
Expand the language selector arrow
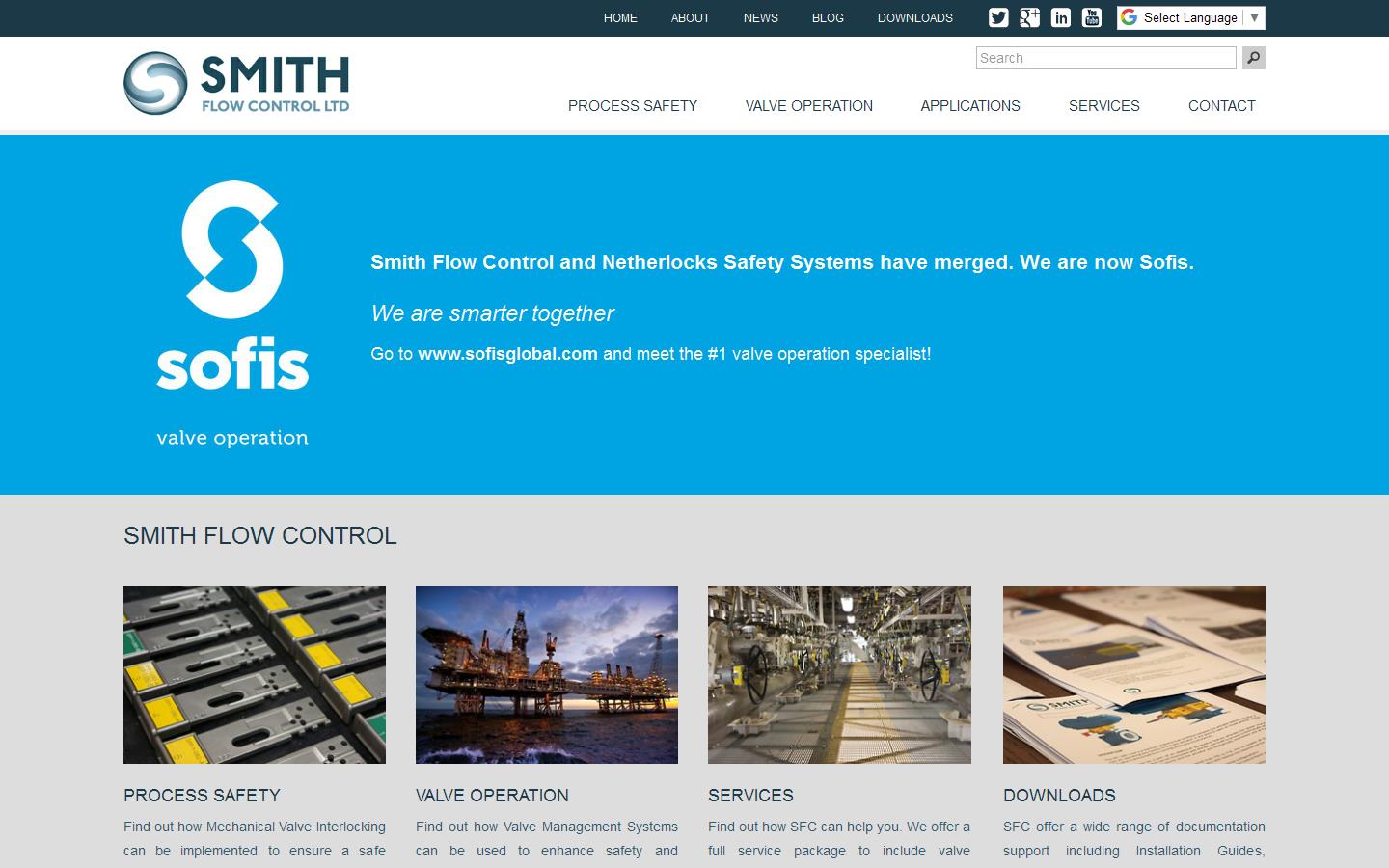coord(1253,17)
